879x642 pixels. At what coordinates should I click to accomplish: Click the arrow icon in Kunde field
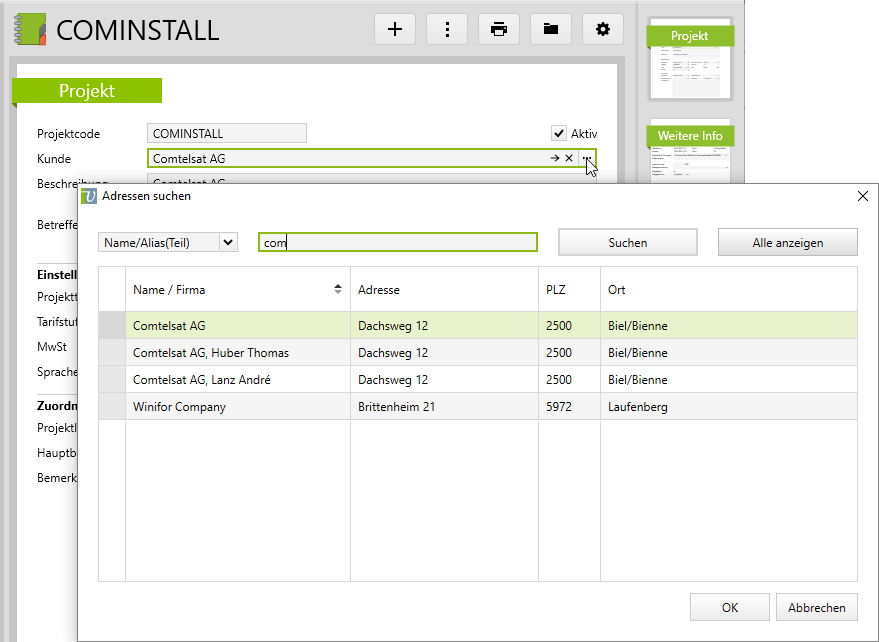(554, 159)
